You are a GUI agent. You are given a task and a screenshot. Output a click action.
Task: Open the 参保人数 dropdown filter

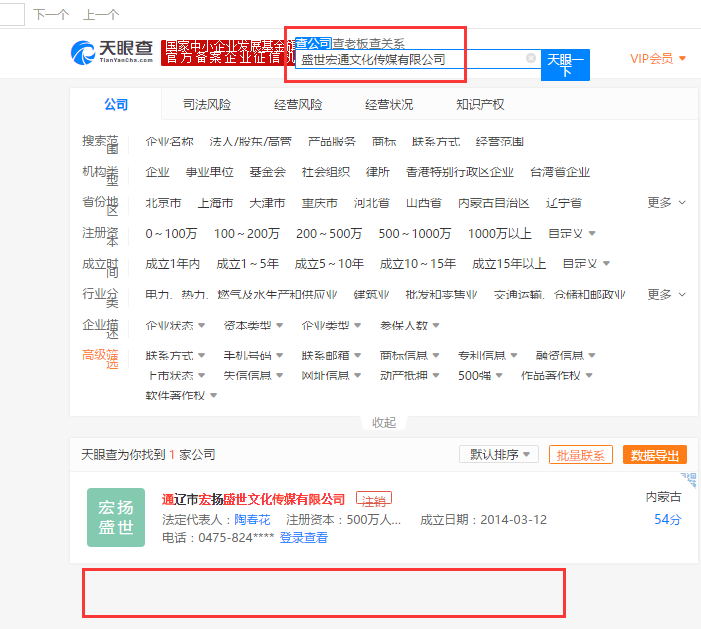coord(409,325)
